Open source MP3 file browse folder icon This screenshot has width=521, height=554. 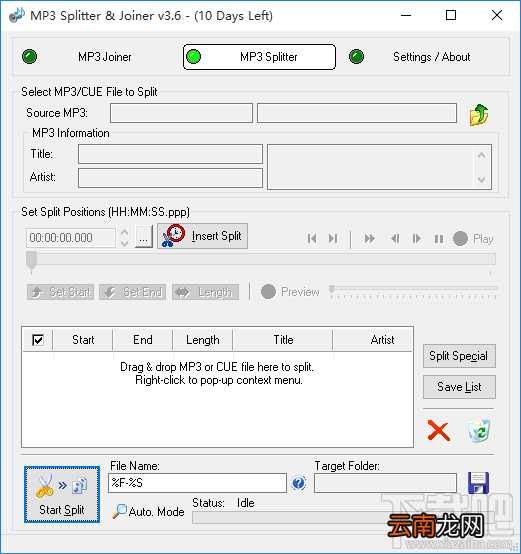click(479, 114)
